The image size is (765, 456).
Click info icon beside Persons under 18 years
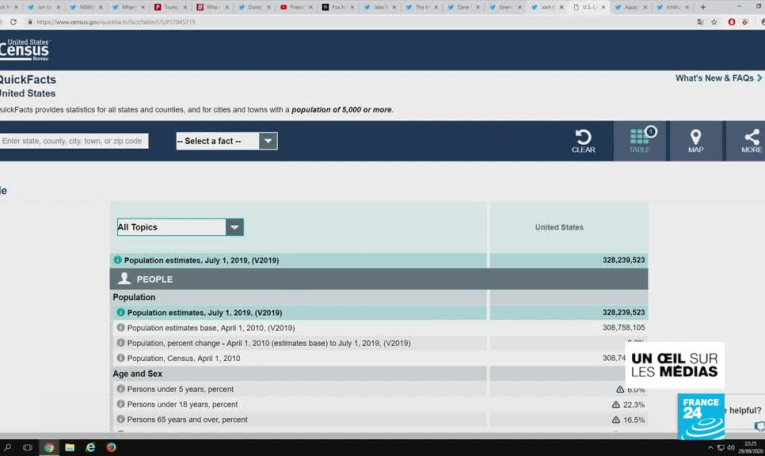click(x=121, y=404)
